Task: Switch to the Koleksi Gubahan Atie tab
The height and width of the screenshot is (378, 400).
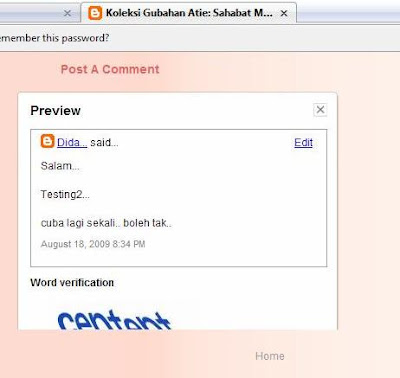Action: tap(188, 13)
